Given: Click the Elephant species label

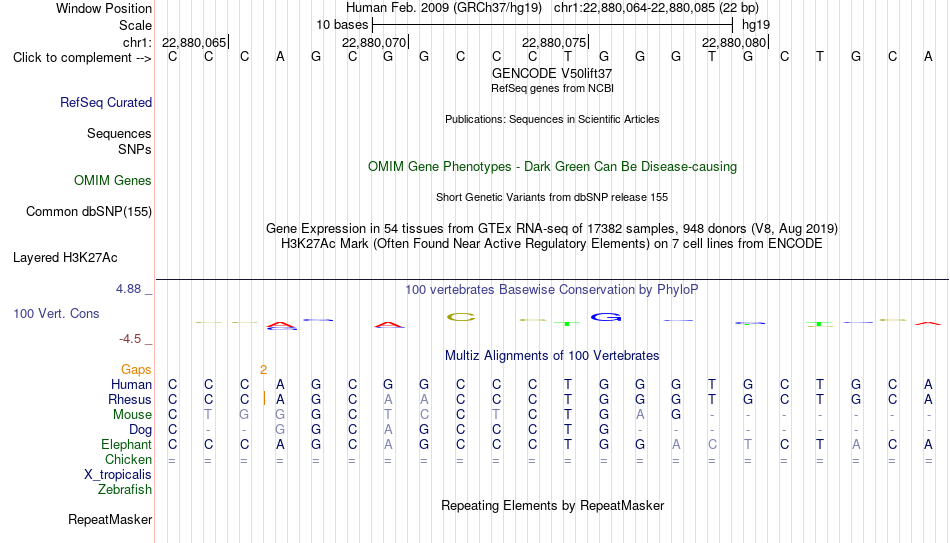Looking at the screenshot, I should (127, 445).
